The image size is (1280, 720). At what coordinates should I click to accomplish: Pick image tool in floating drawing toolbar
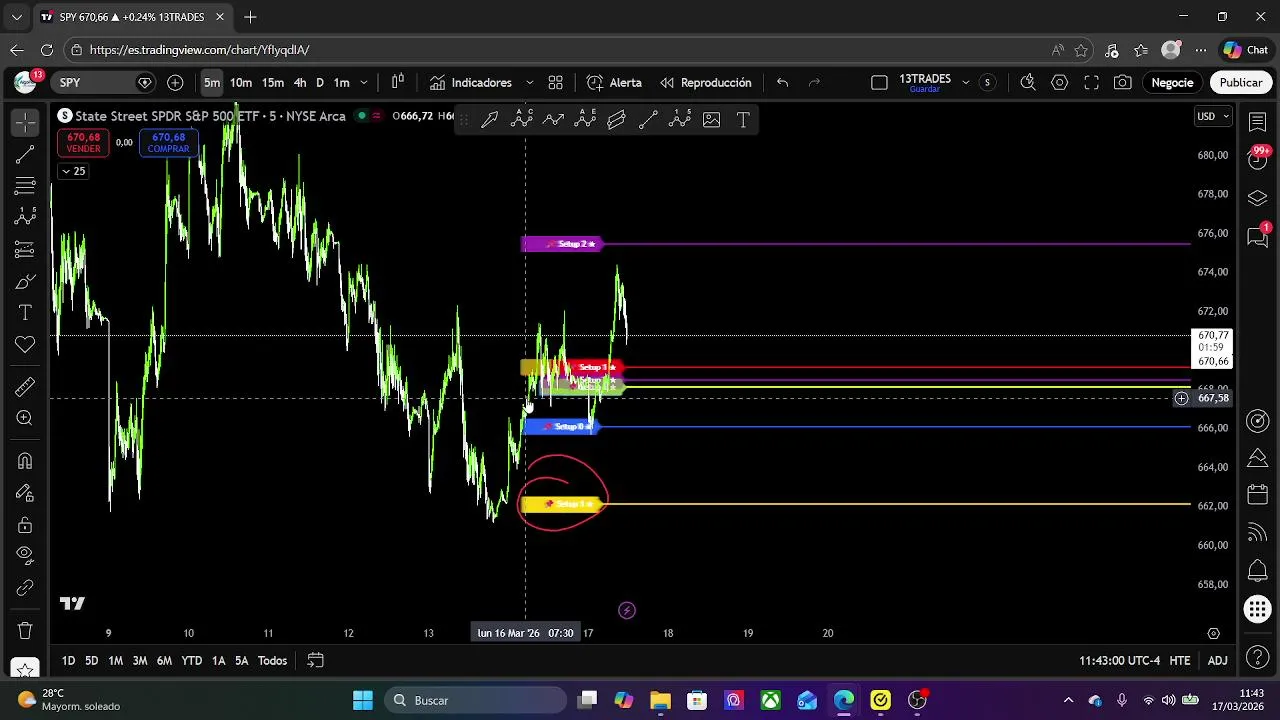coord(712,120)
